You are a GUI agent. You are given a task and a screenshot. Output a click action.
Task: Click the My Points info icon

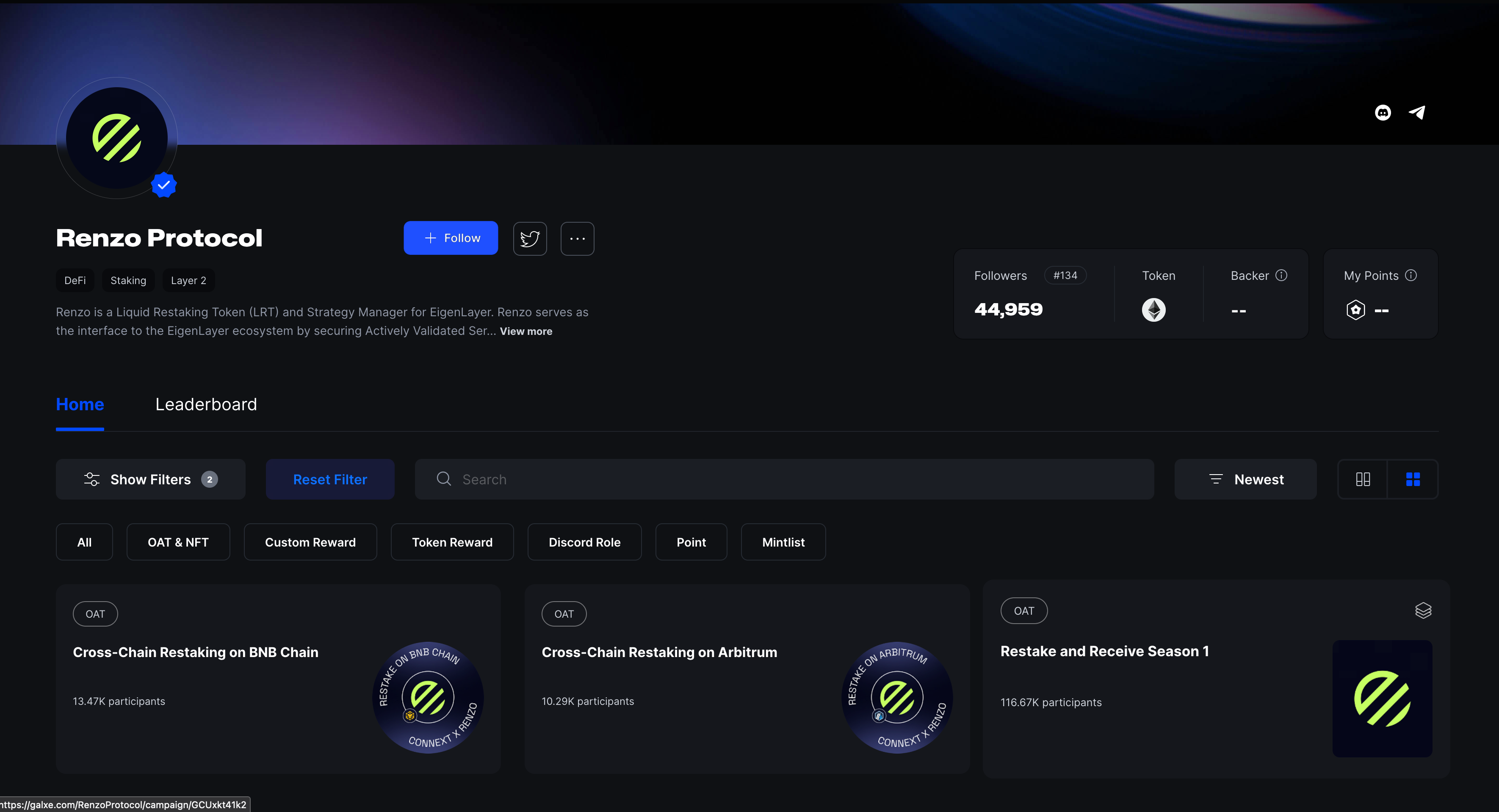tap(1410, 275)
